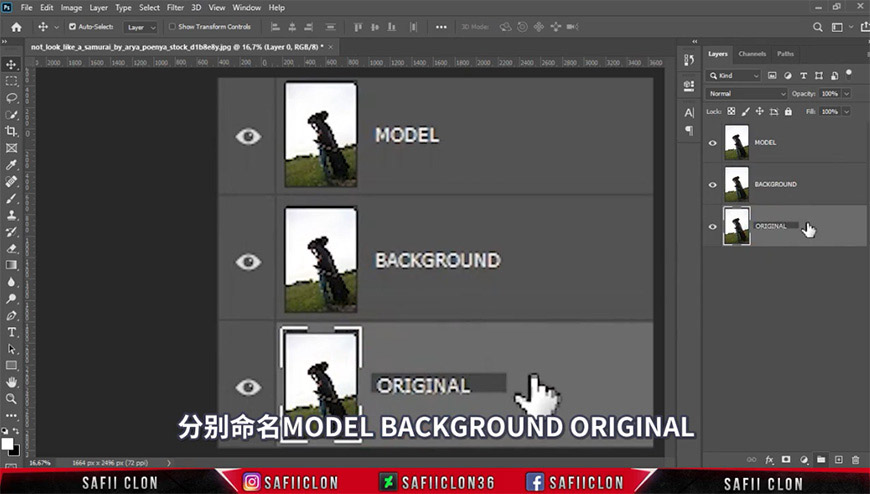
Task: Create a new layer group
Action: [821, 460]
